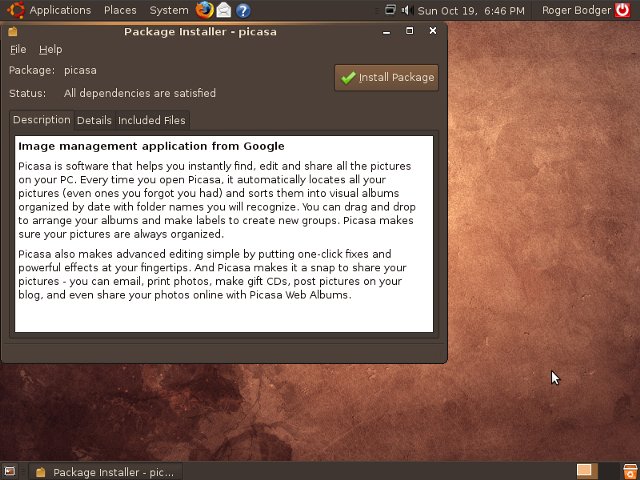This screenshot has width=640, height=480.
Task: Click the Package Installer taskbar button
Action: click(x=105, y=472)
